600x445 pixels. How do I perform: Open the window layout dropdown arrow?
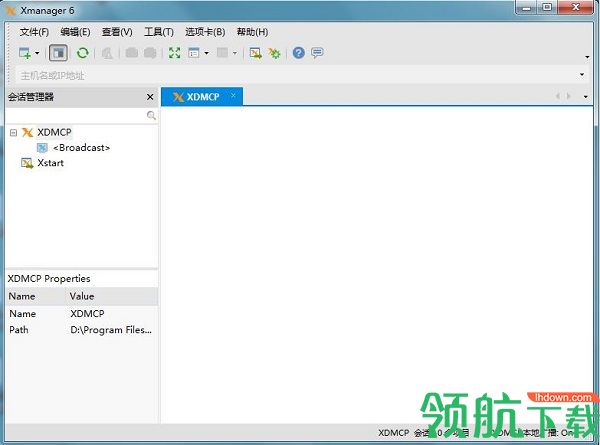pyautogui.click(x=206, y=53)
